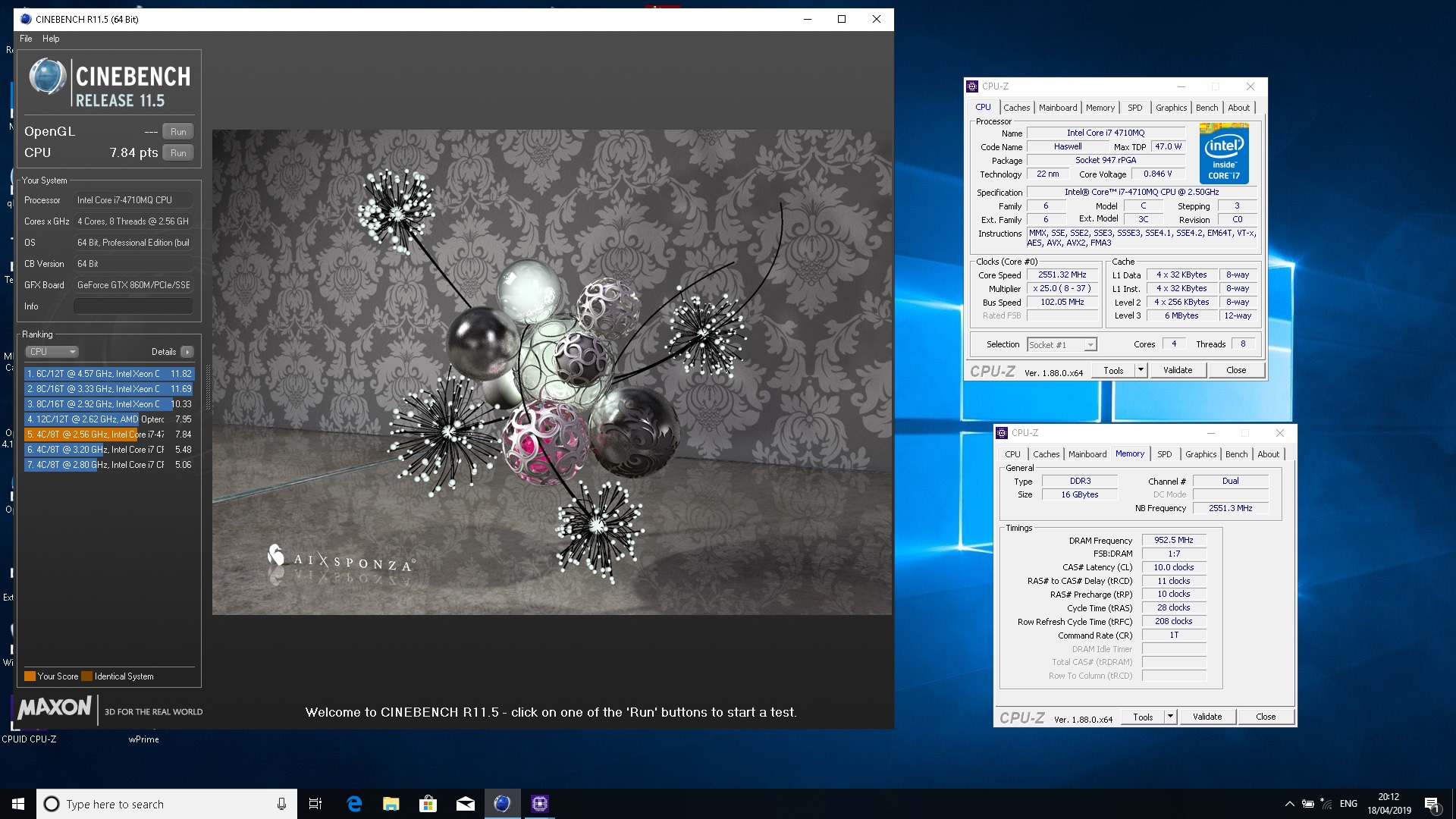This screenshot has width=1456, height=819.
Task: Switch to Mainboard tab in lower CPU-Z window
Action: (1087, 454)
